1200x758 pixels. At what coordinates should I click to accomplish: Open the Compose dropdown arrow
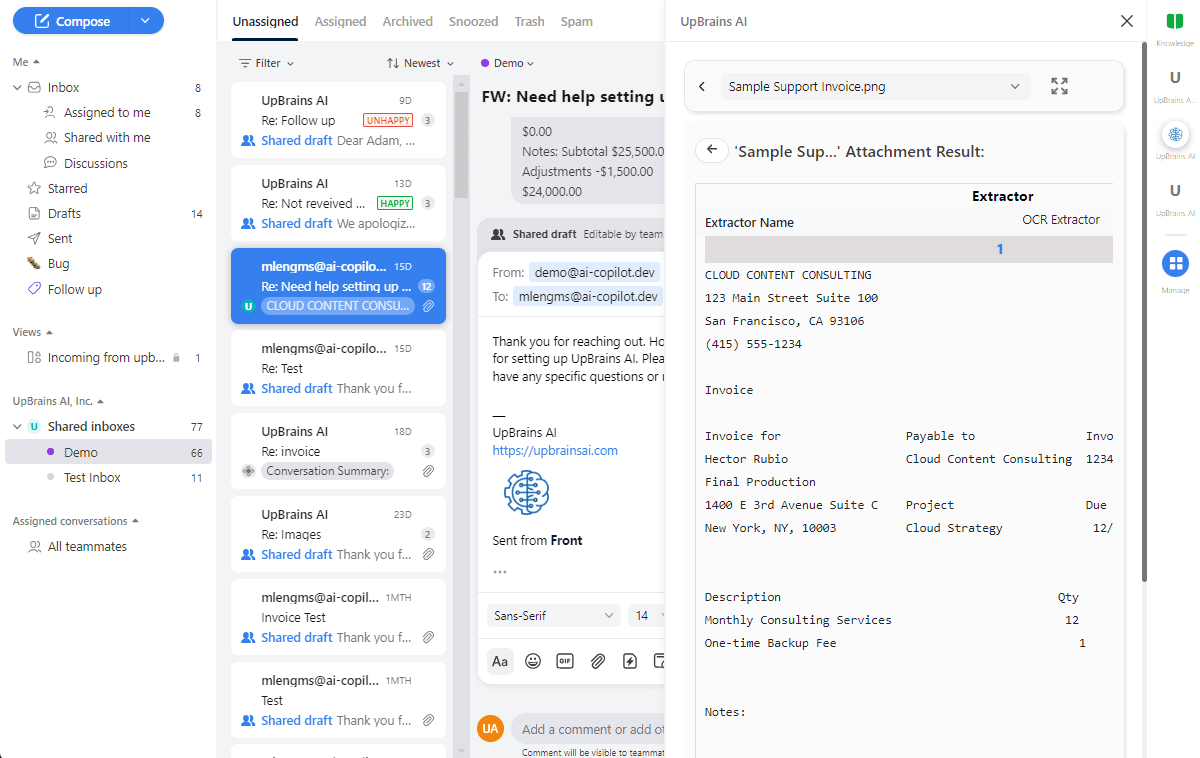click(x=146, y=21)
